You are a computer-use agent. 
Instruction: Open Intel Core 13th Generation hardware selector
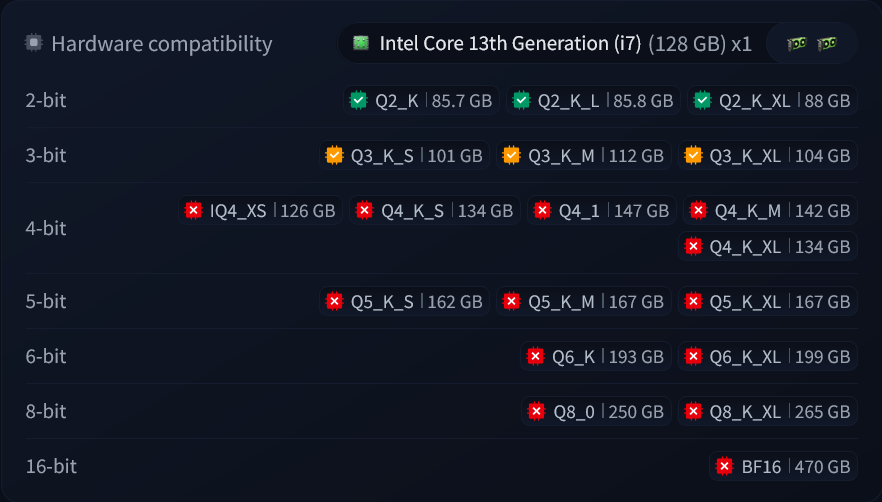(x=552, y=43)
